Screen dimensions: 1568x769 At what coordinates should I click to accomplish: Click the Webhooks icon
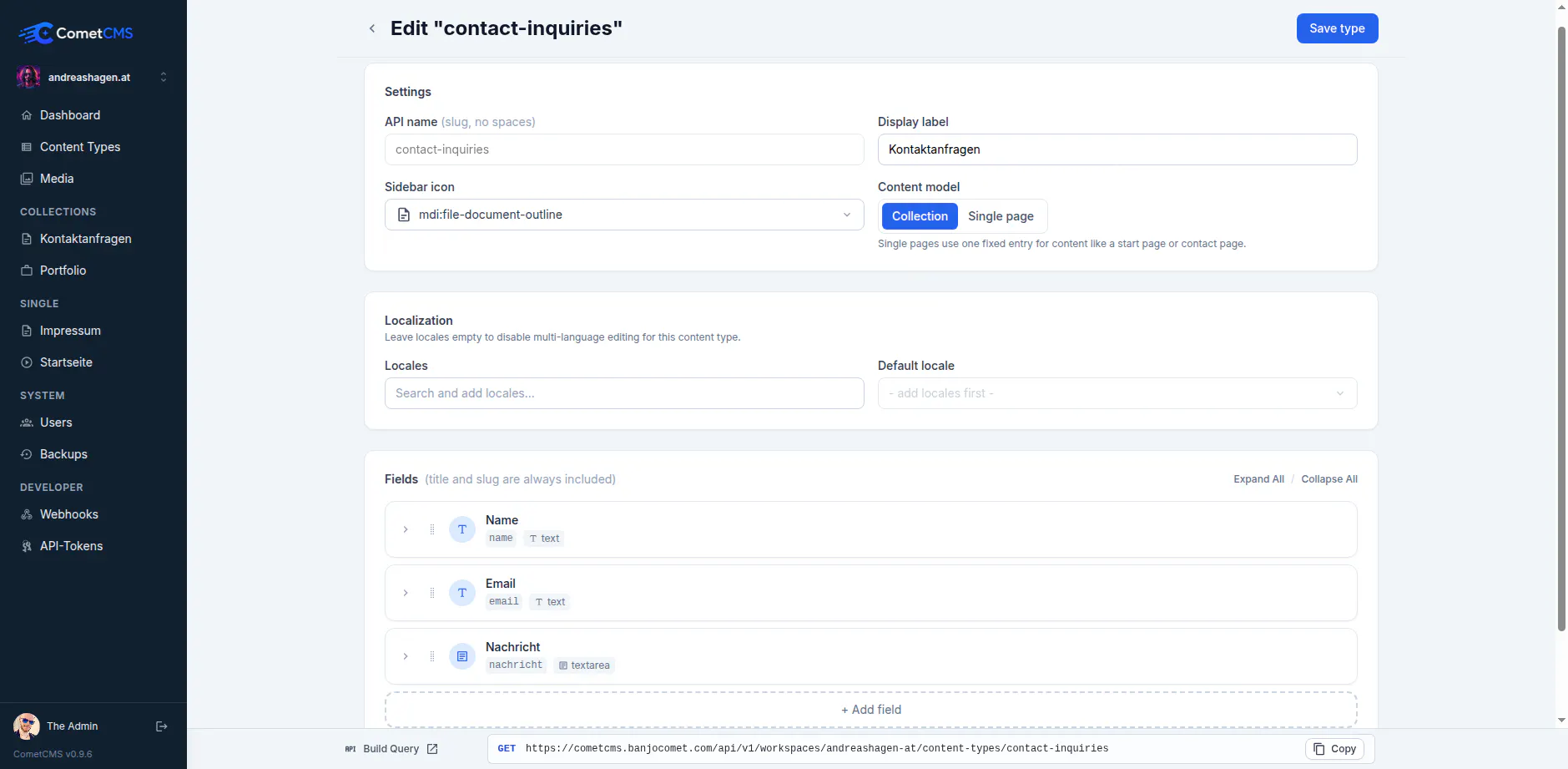(x=27, y=514)
